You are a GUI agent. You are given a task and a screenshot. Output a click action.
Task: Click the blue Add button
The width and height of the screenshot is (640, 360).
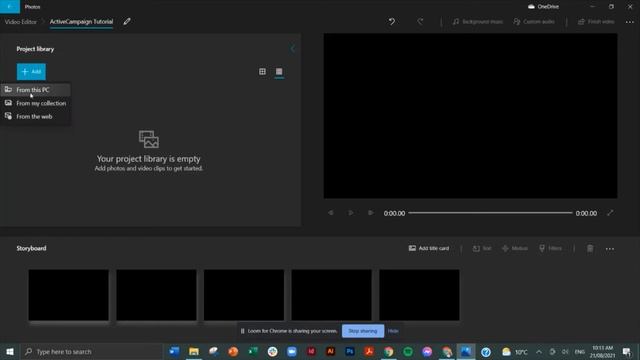31,71
